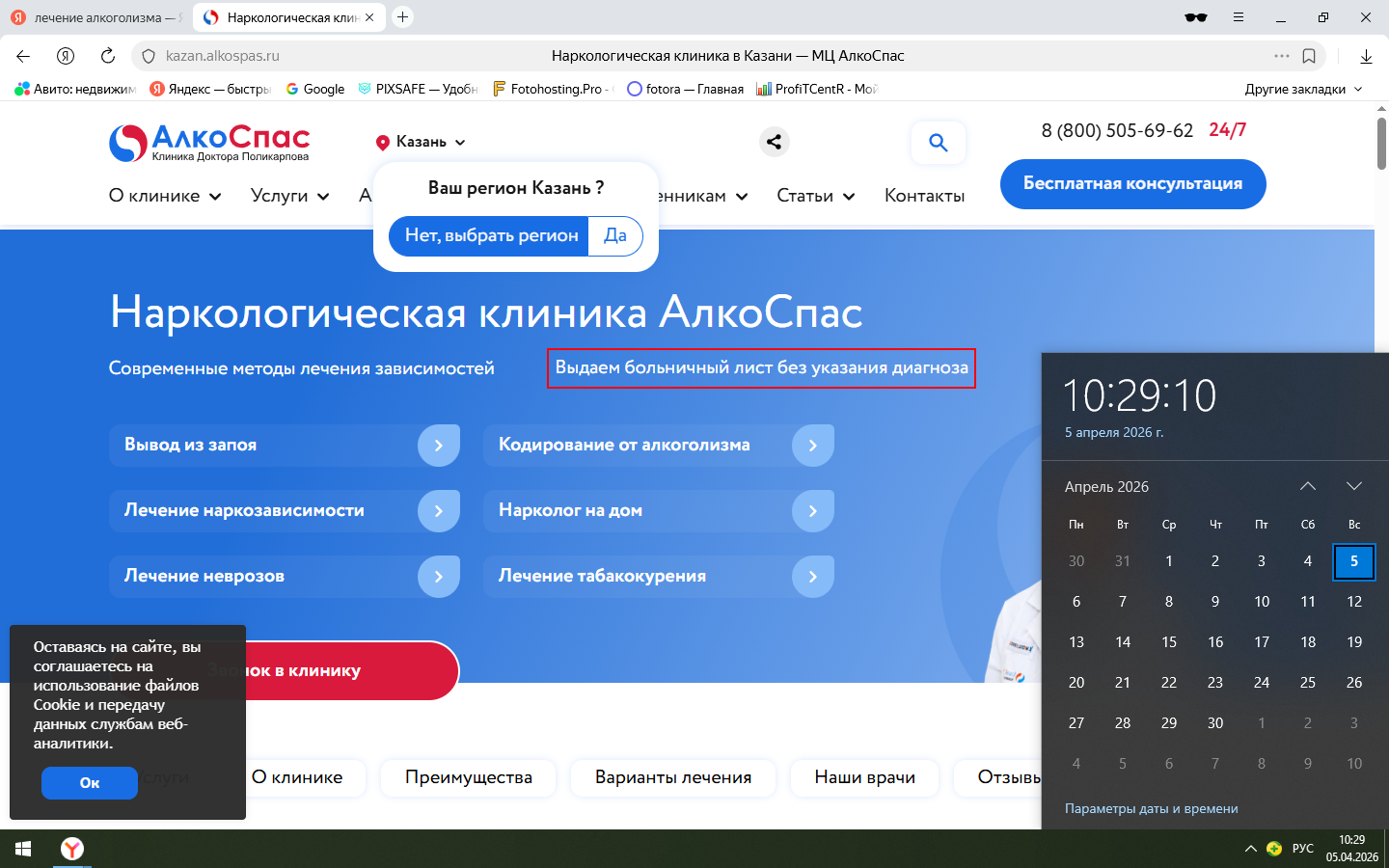Open the downloads arrow icon
The height and width of the screenshot is (868, 1389).
[1366, 56]
